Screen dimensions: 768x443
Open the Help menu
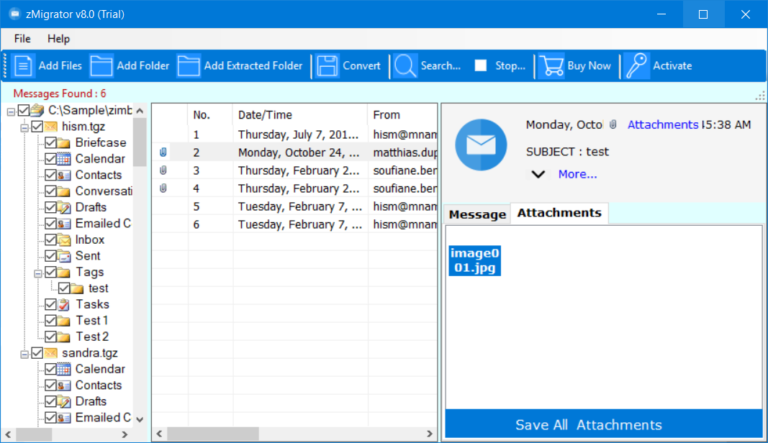[58, 39]
